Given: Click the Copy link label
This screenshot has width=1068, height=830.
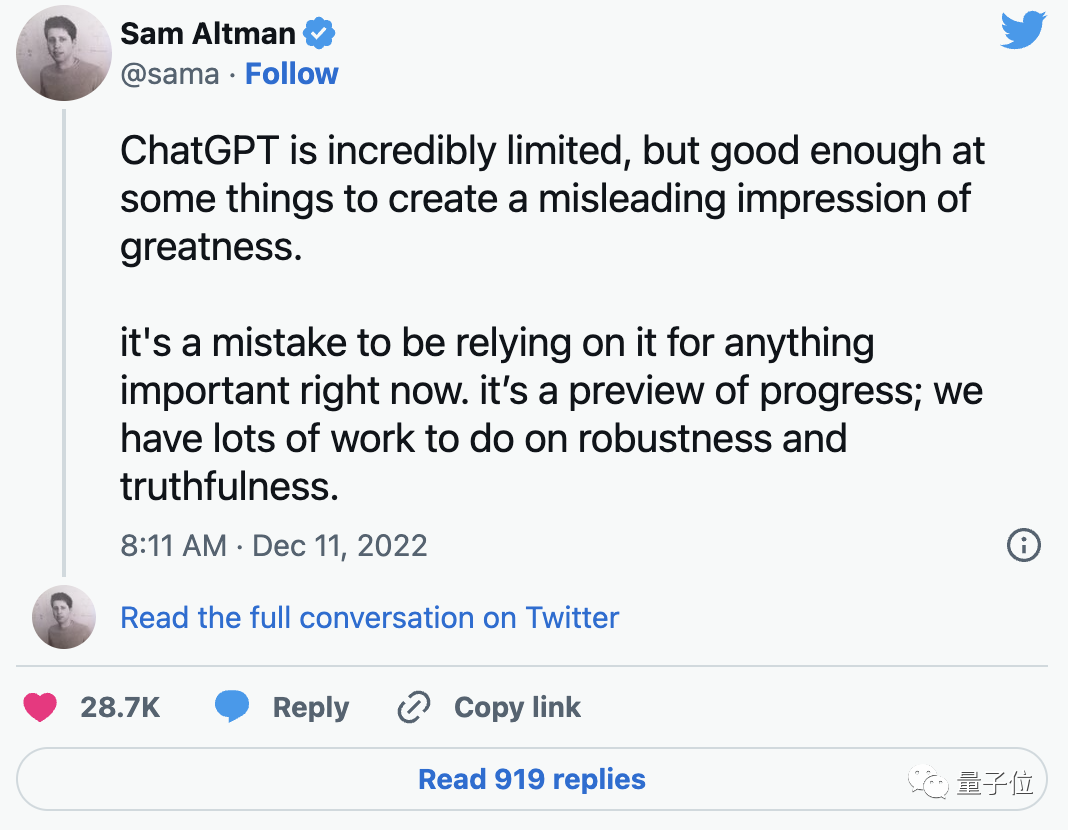Looking at the screenshot, I should click(x=517, y=707).
